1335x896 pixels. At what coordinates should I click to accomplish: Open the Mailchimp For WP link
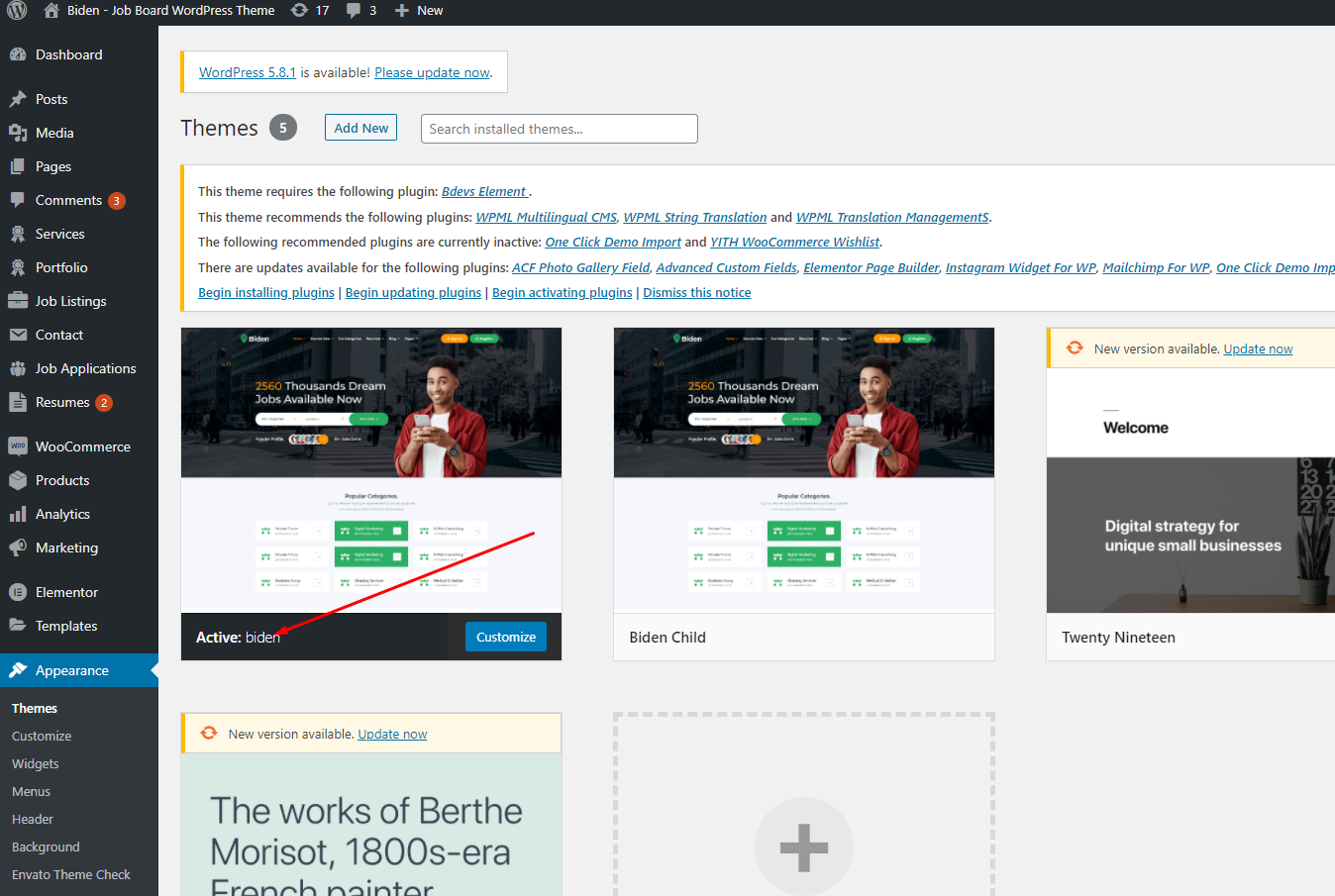click(1156, 267)
